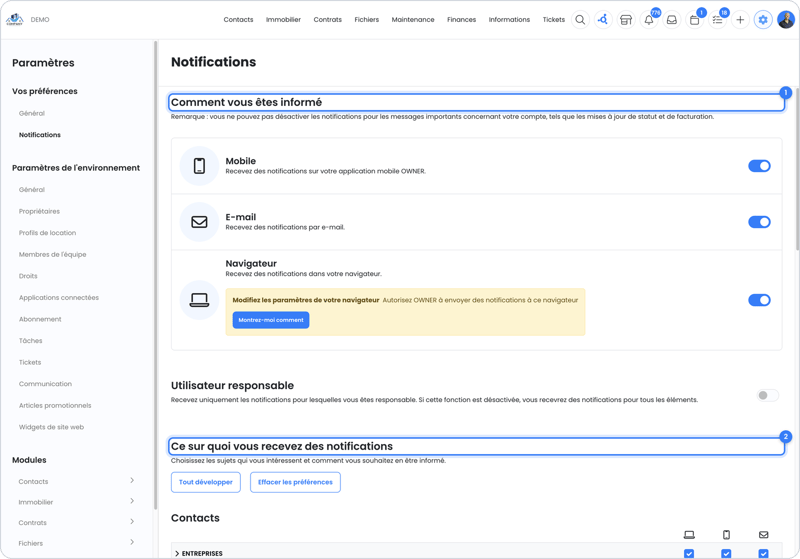
Task: Click the laptop icon beside Navigateur
Action: coord(199,300)
